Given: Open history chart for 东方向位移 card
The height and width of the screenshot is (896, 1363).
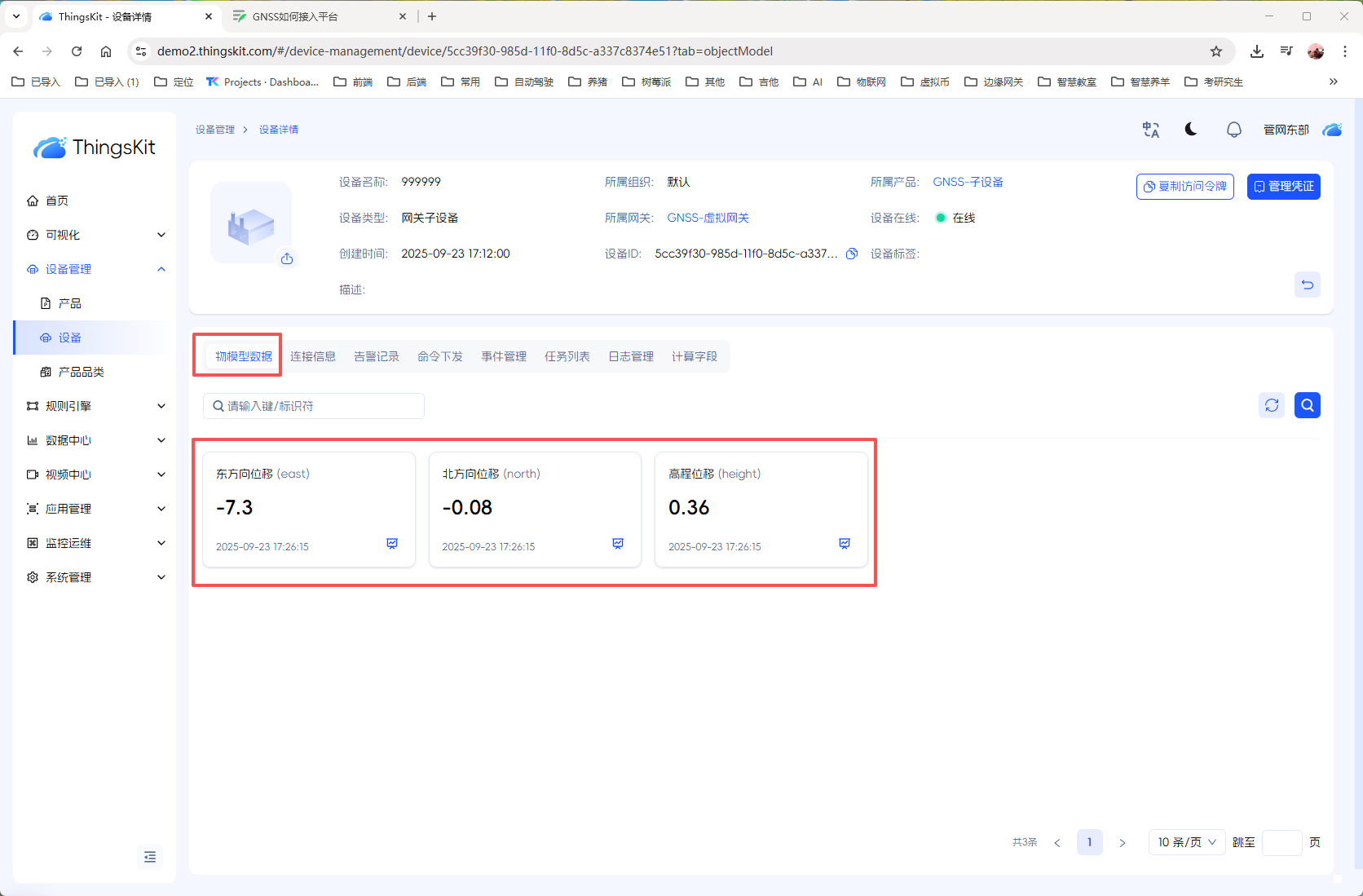Looking at the screenshot, I should [392, 544].
